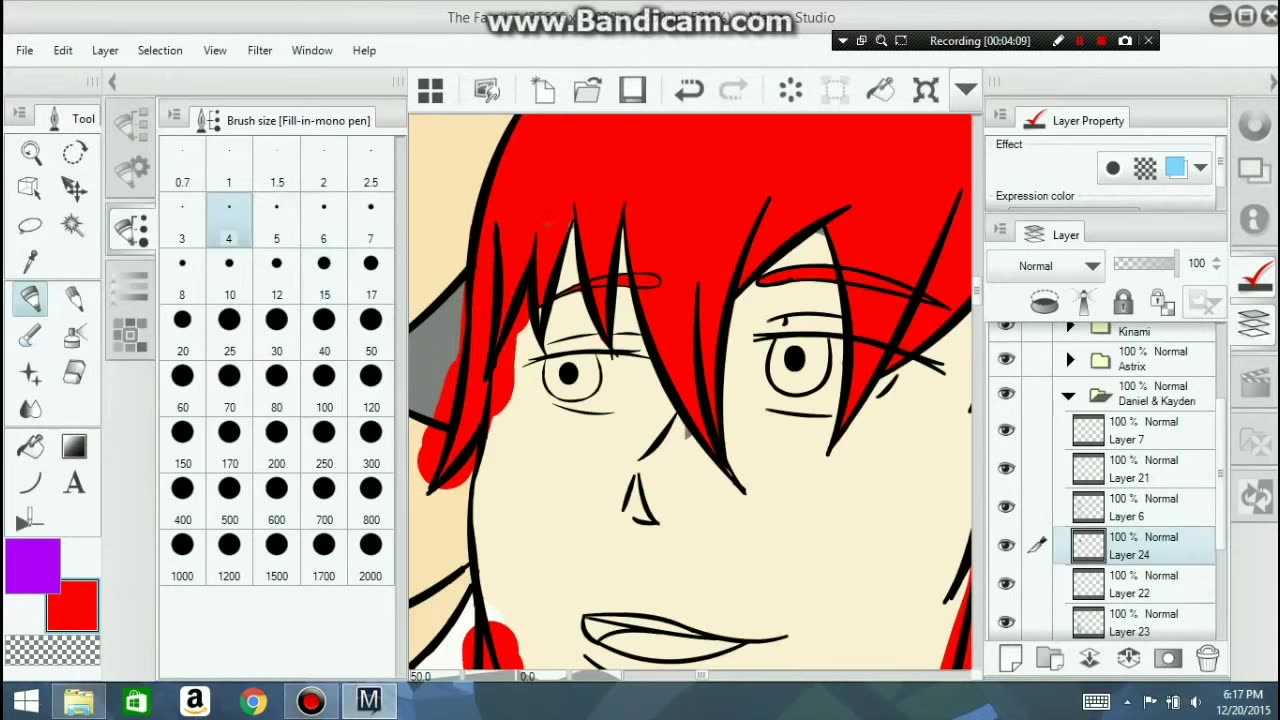
Task: Open the Window menu
Action: (x=312, y=50)
